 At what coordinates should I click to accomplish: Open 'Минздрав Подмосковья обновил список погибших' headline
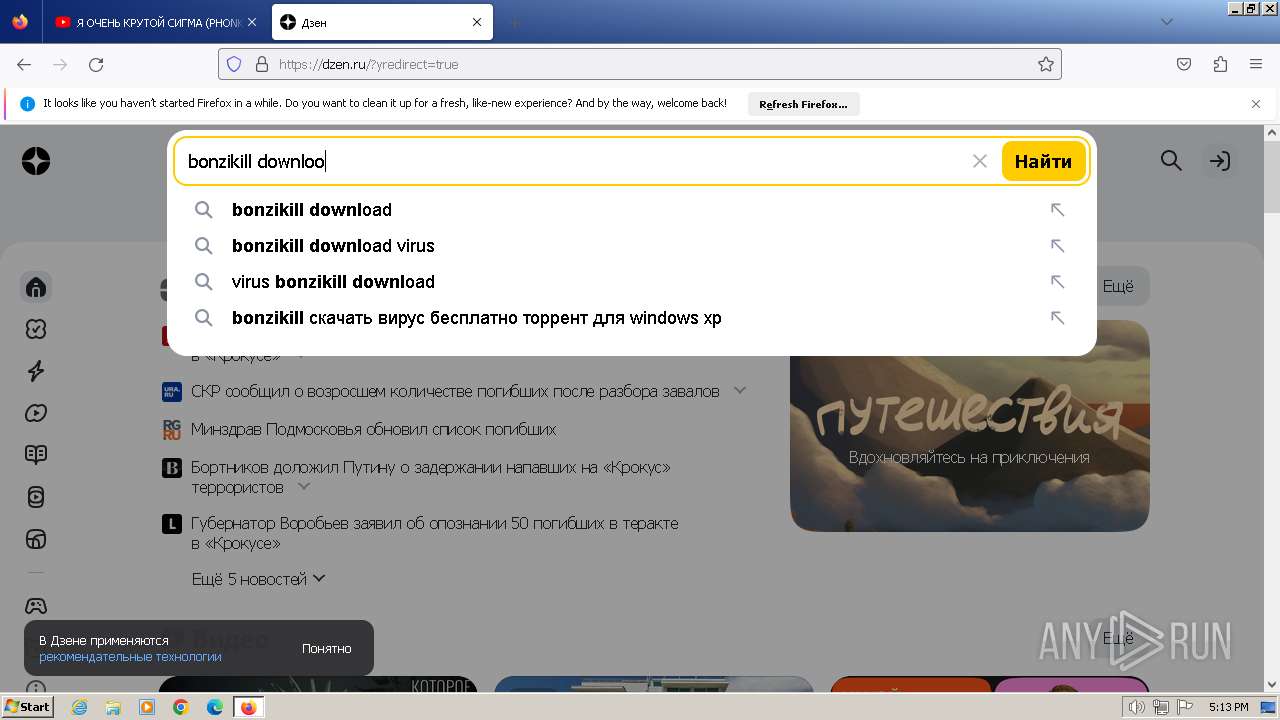coord(373,429)
